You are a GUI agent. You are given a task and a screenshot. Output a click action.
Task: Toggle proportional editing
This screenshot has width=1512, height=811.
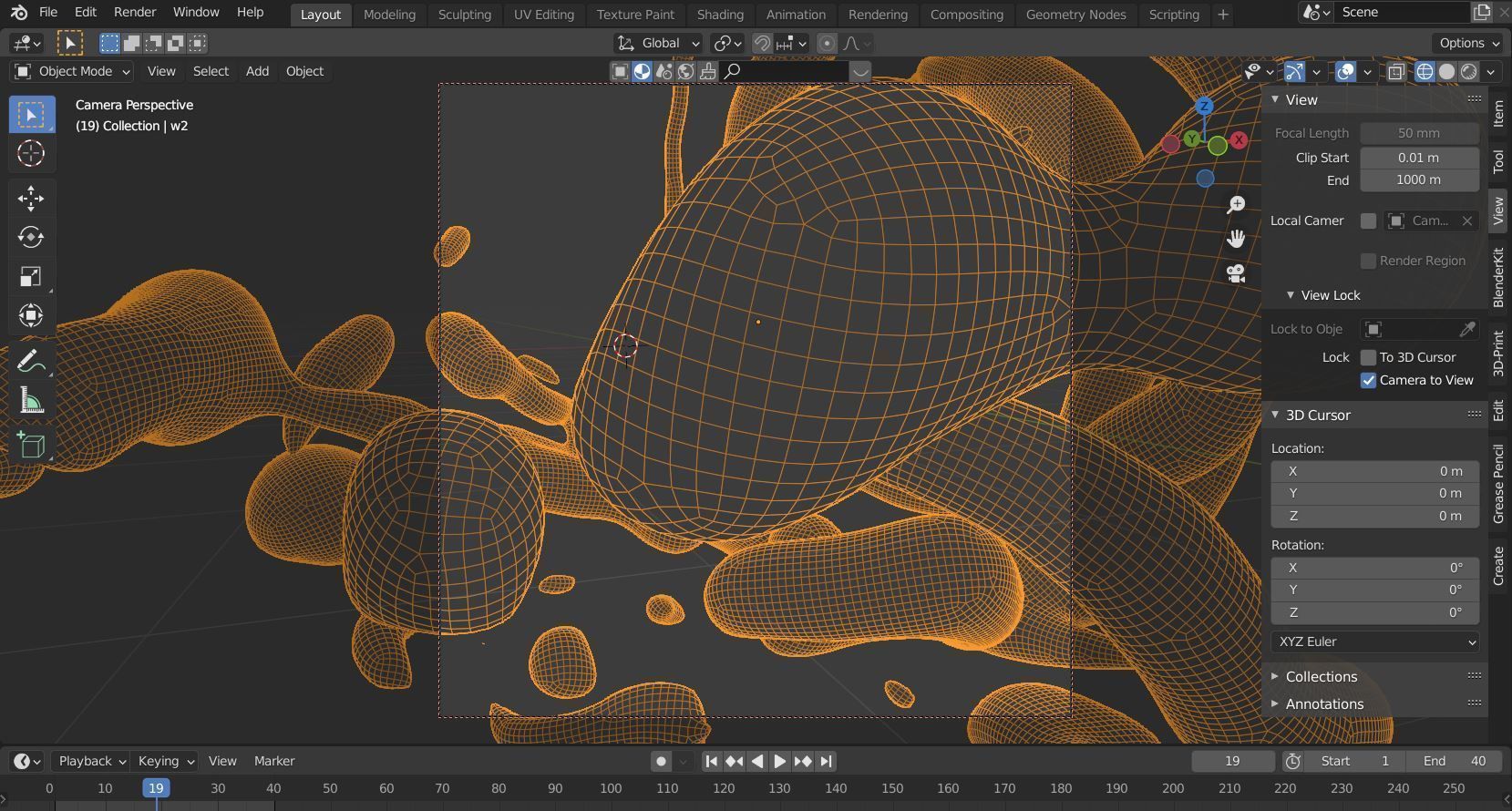point(827,43)
